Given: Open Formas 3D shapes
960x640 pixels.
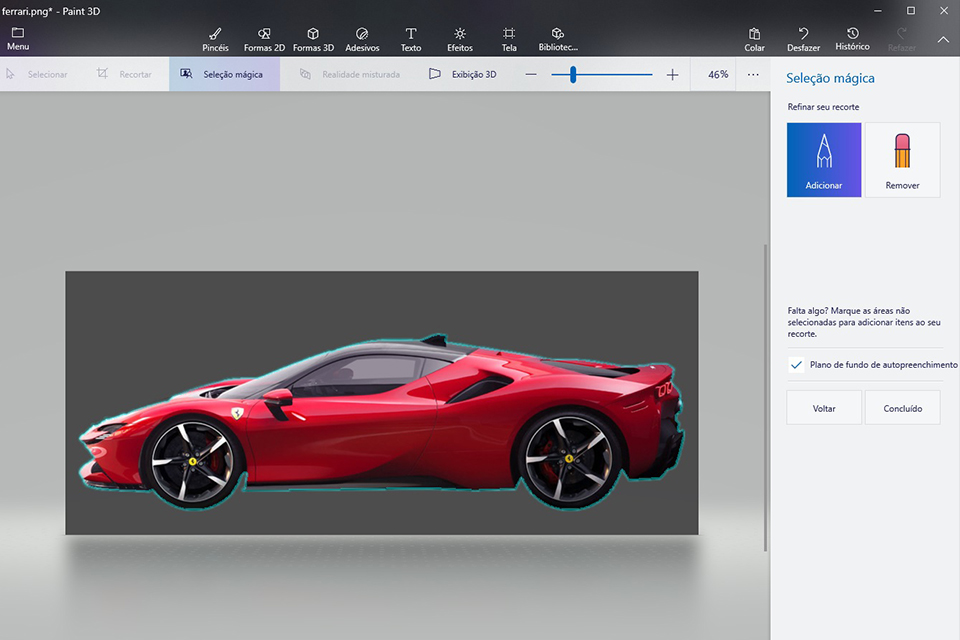Looking at the screenshot, I should [313, 39].
